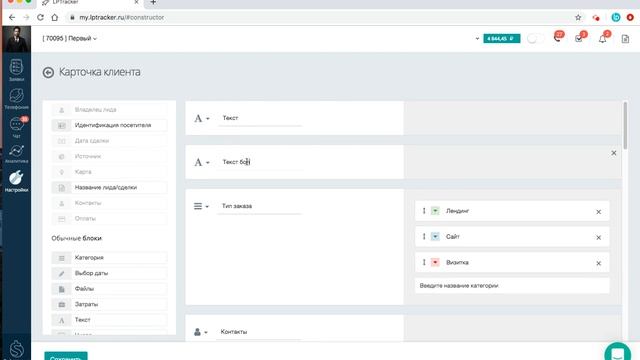Open the document icon in the header
640x360 pixels.
(x=625, y=39)
